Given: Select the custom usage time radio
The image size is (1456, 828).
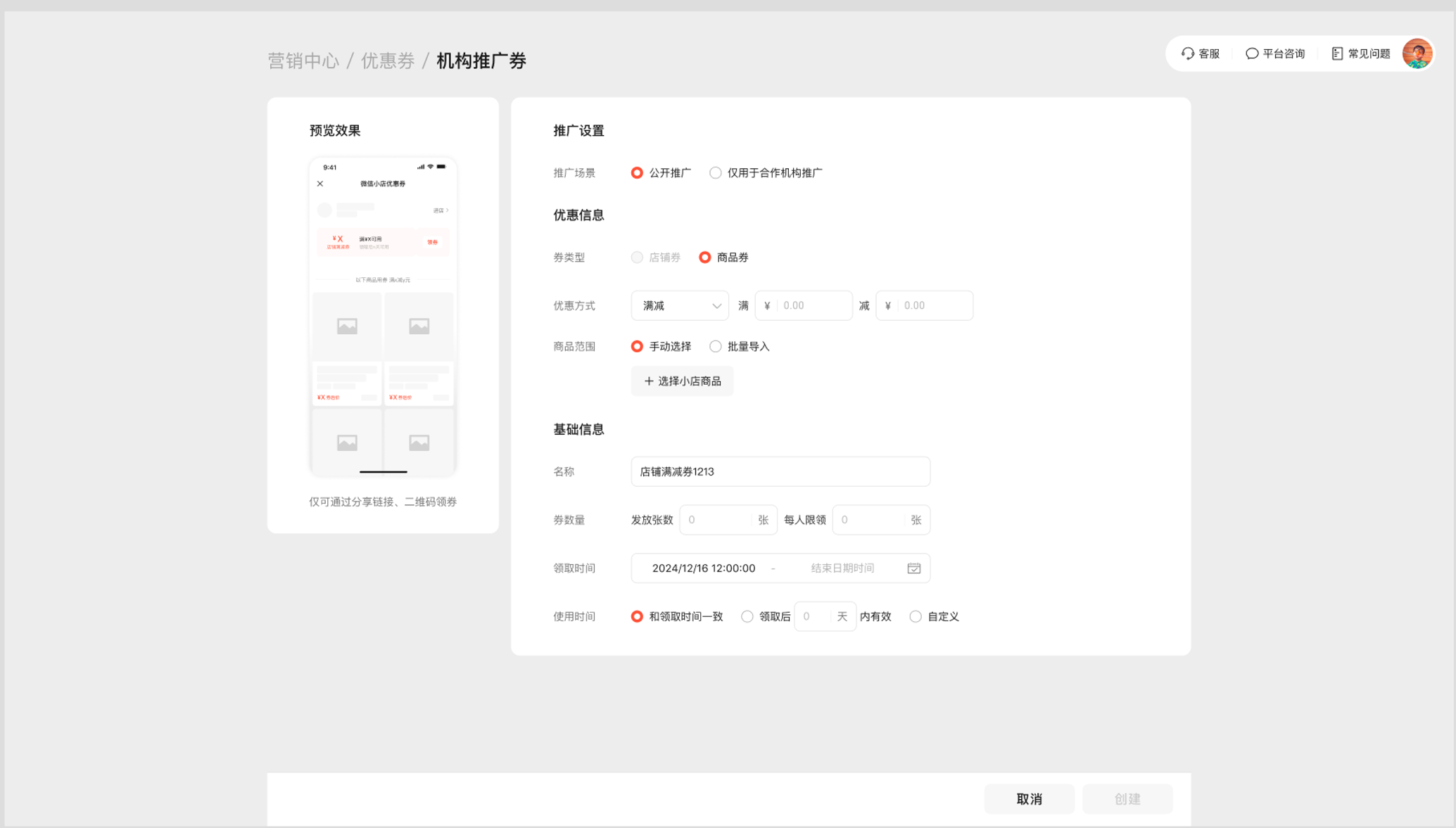Looking at the screenshot, I should point(916,617).
